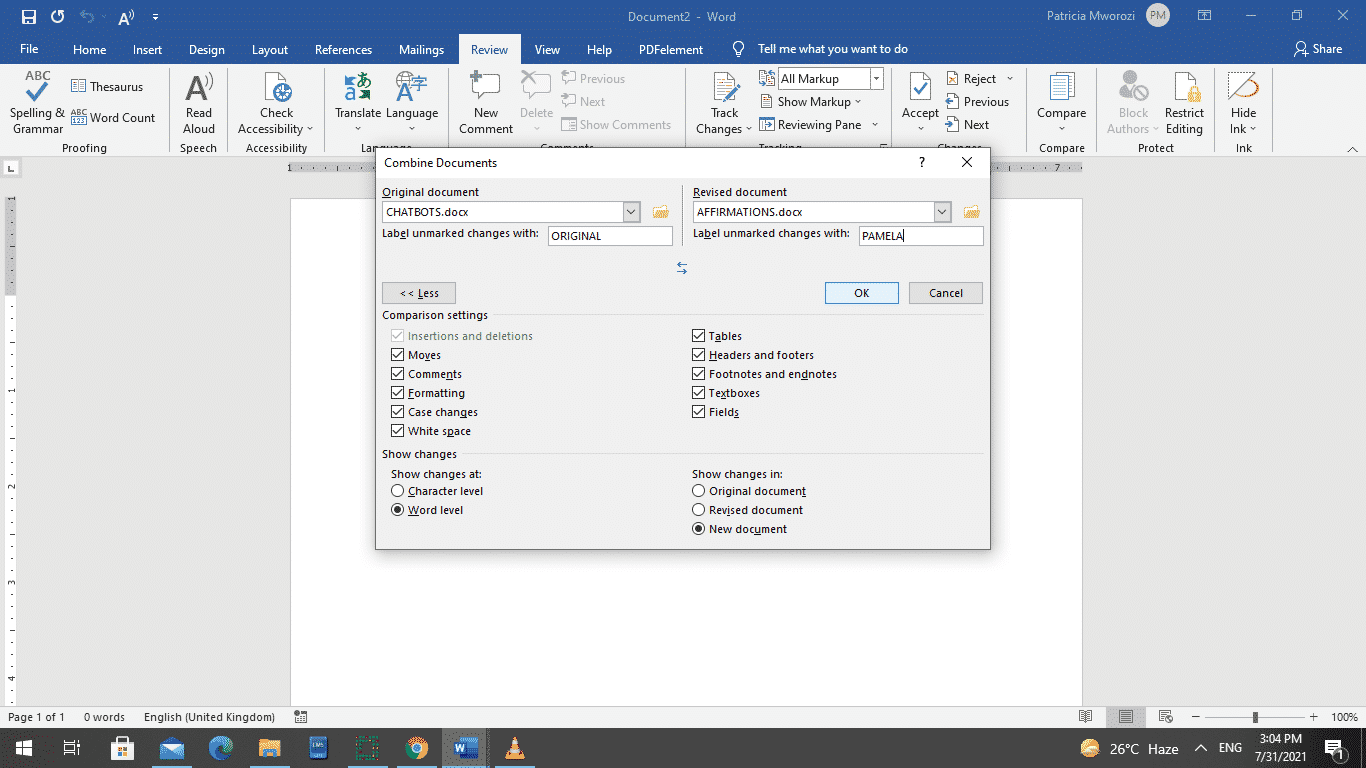
Task: Open the Design ribbon tab
Action: [206, 48]
